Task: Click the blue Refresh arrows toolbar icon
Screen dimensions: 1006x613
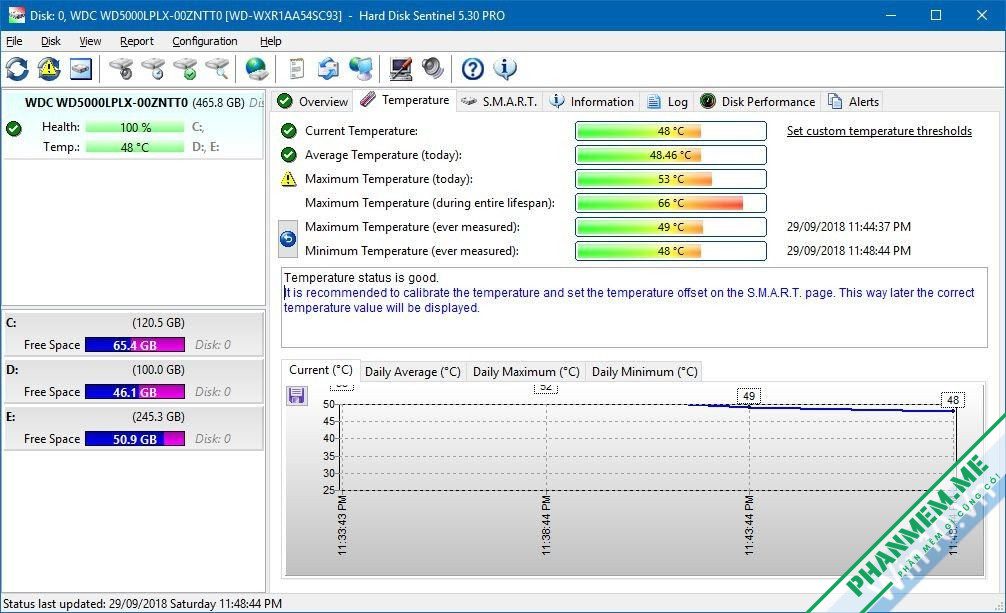Action: [x=17, y=69]
